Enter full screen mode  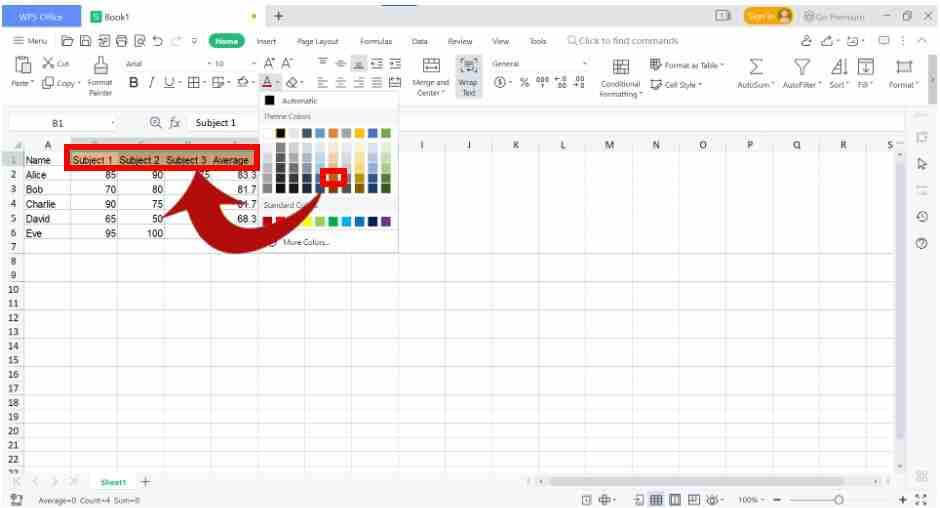click(921, 500)
